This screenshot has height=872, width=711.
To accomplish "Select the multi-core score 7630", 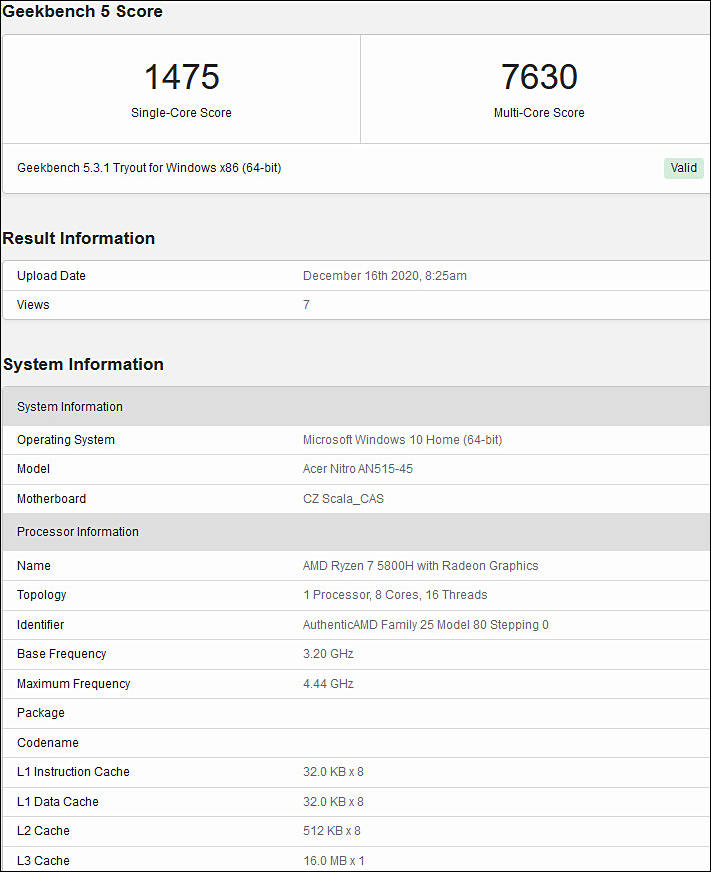I will tap(539, 77).
